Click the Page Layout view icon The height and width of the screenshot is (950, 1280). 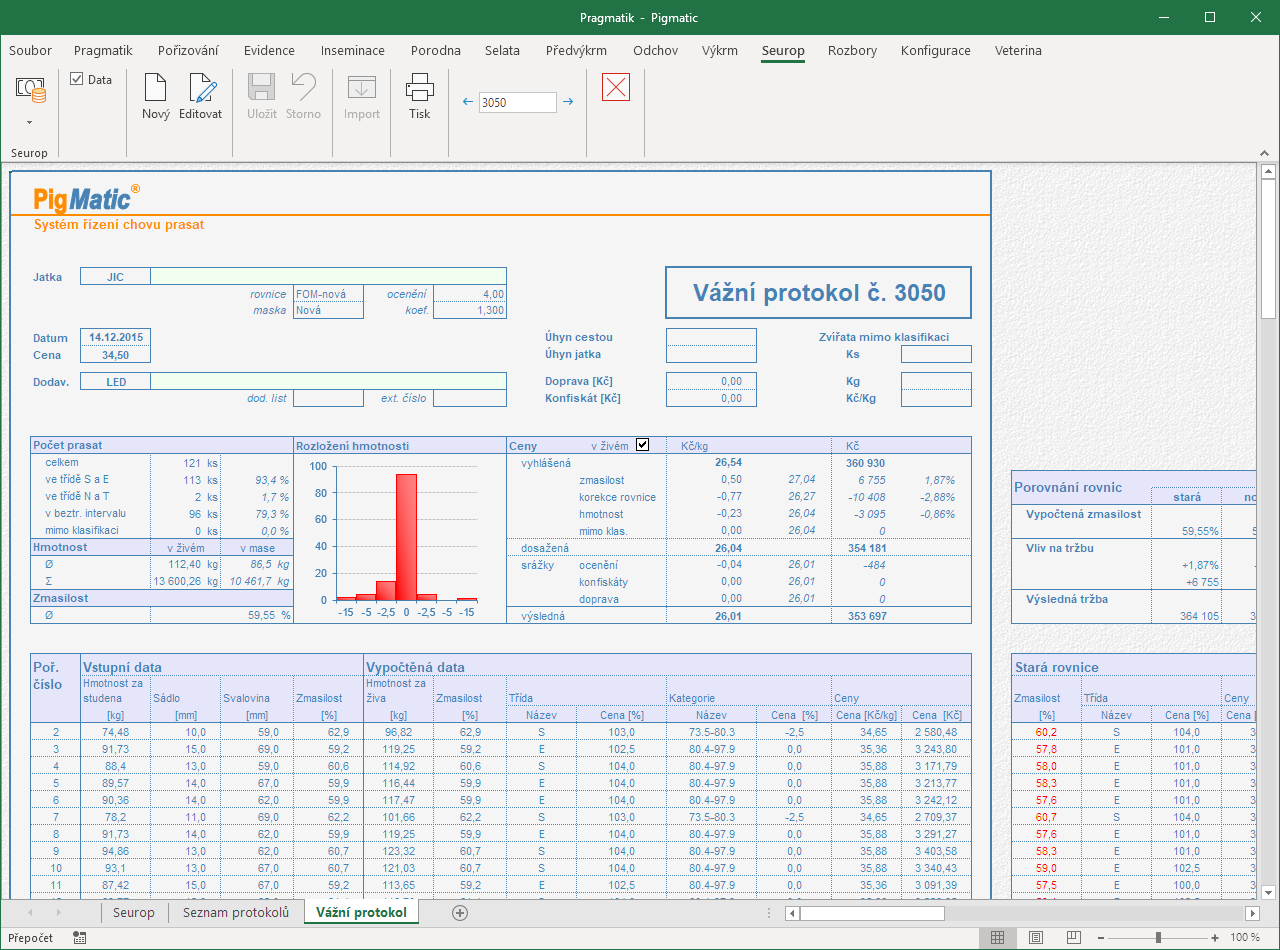coord(1036,937)
